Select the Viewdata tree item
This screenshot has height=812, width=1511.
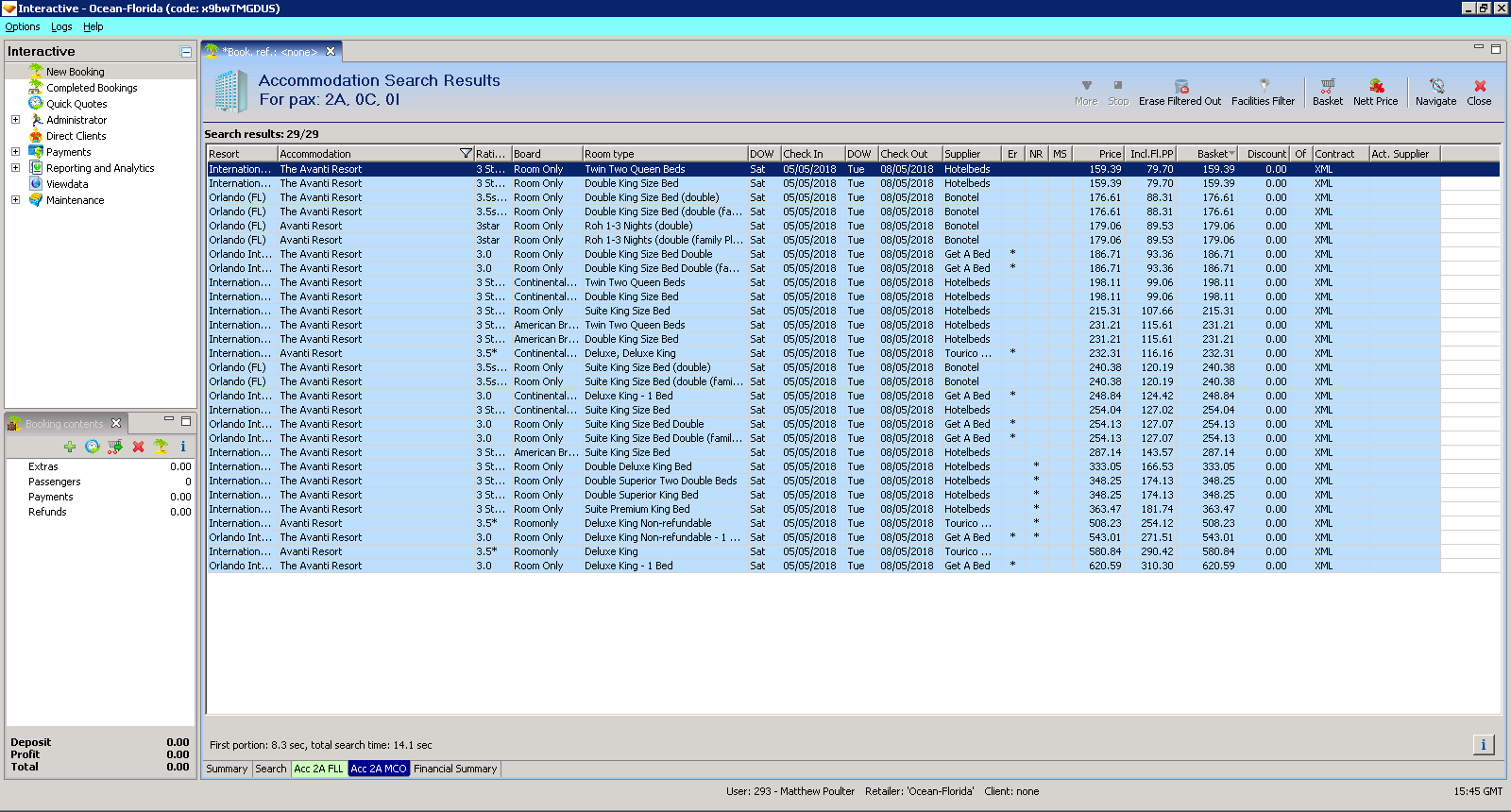[x=67, y=184]
